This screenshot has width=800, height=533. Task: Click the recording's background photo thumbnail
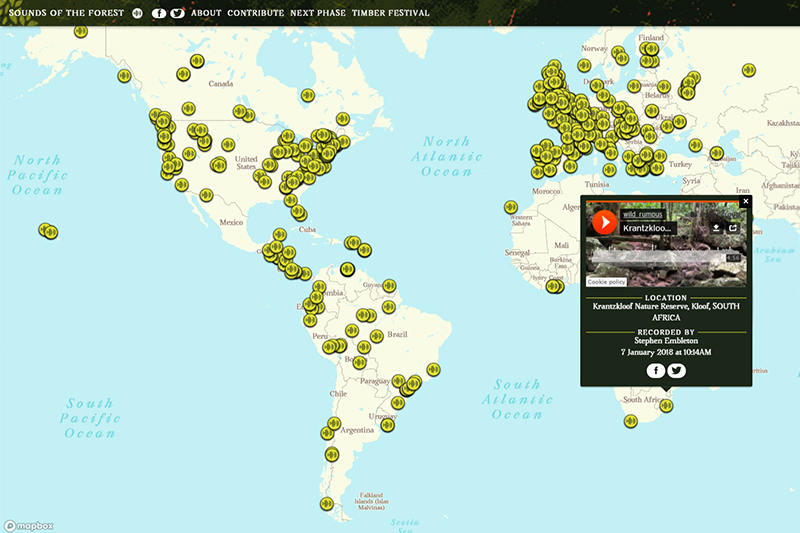[x=666, y=245]
